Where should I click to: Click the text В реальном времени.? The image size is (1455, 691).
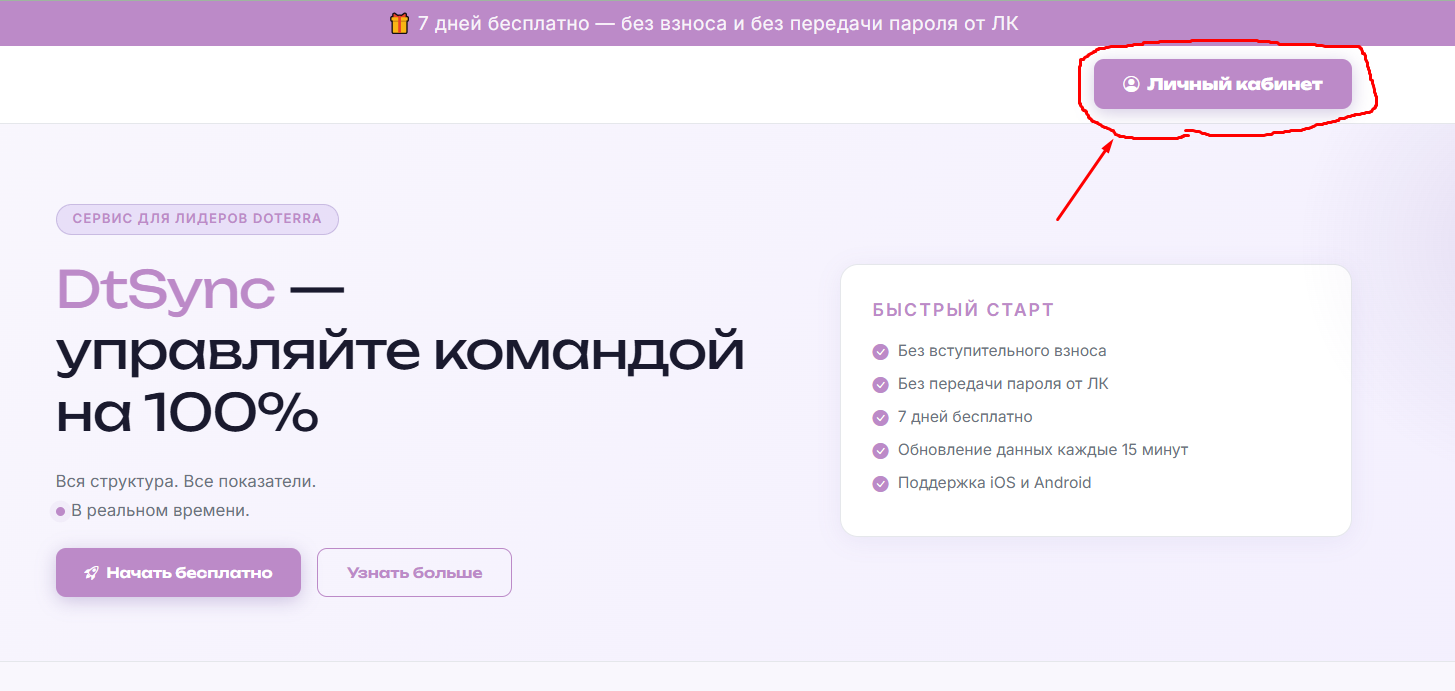160,511
